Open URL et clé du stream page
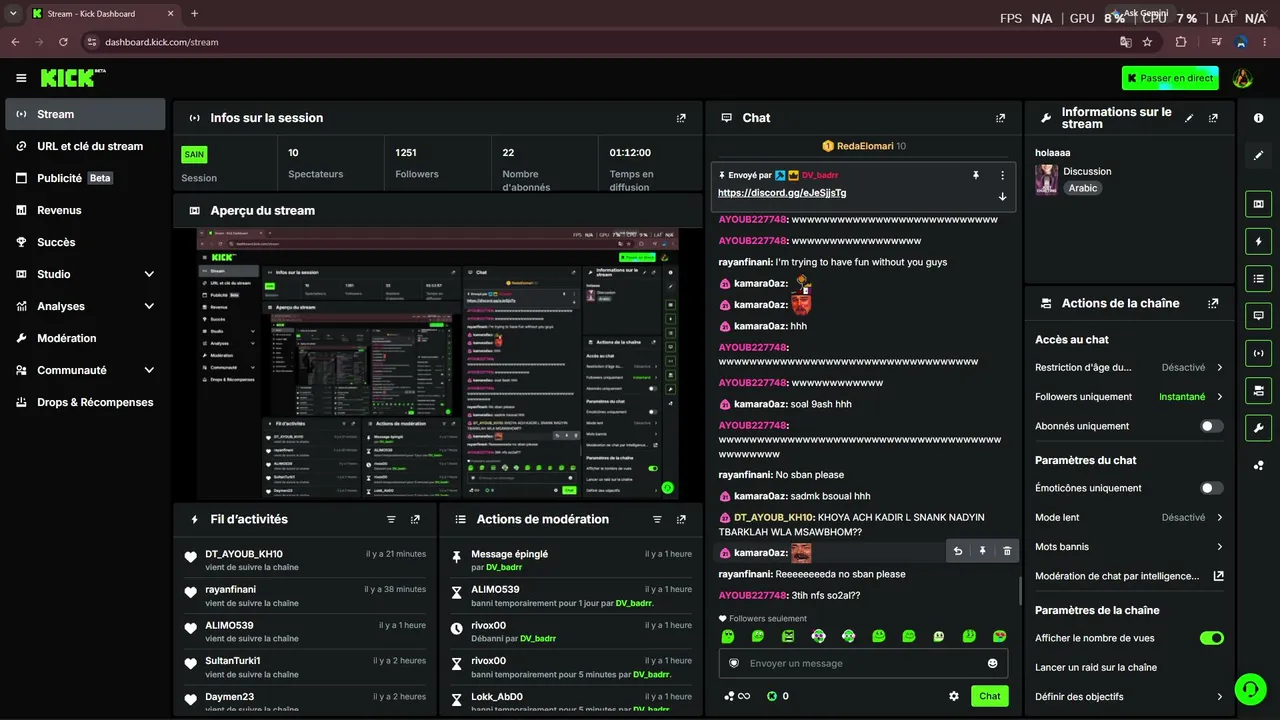Image resolution: width=1280 pixels, height=720 pixels. 85,146
